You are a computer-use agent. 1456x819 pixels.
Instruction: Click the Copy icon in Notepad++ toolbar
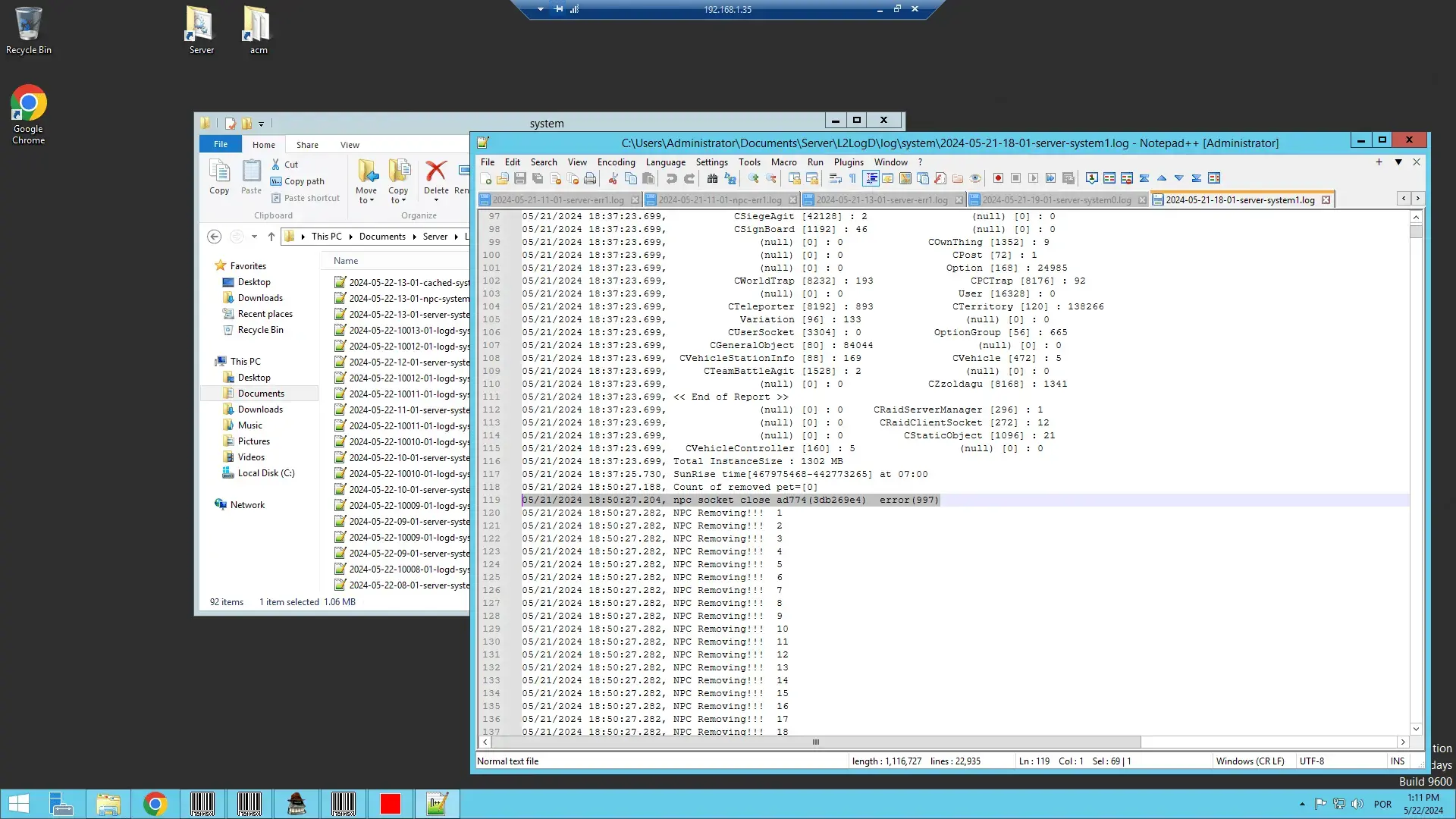(x=630, y=178)
